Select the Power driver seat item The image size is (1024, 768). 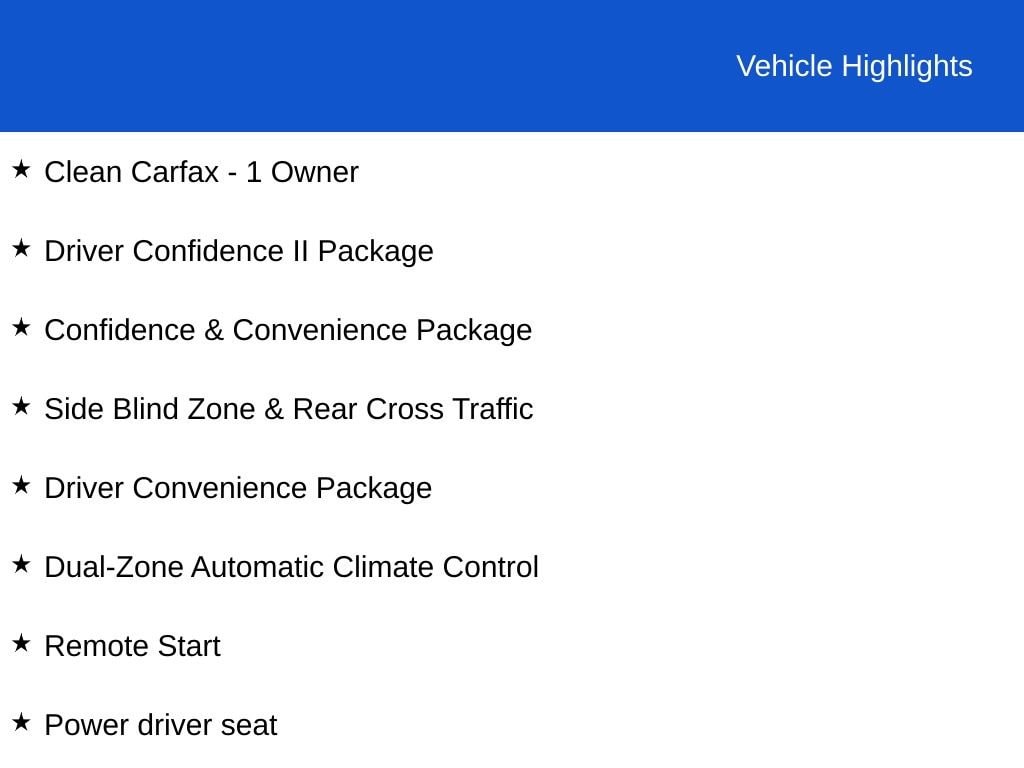coord(161,726)
